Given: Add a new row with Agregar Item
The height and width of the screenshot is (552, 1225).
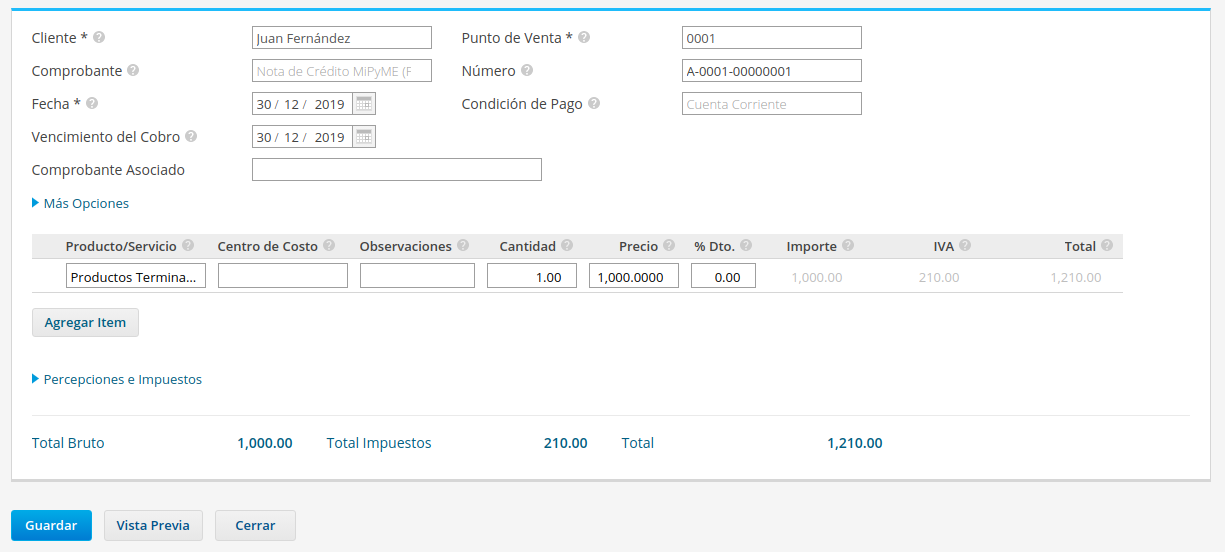Looking at the screenshot, I should tap(85, 323).
